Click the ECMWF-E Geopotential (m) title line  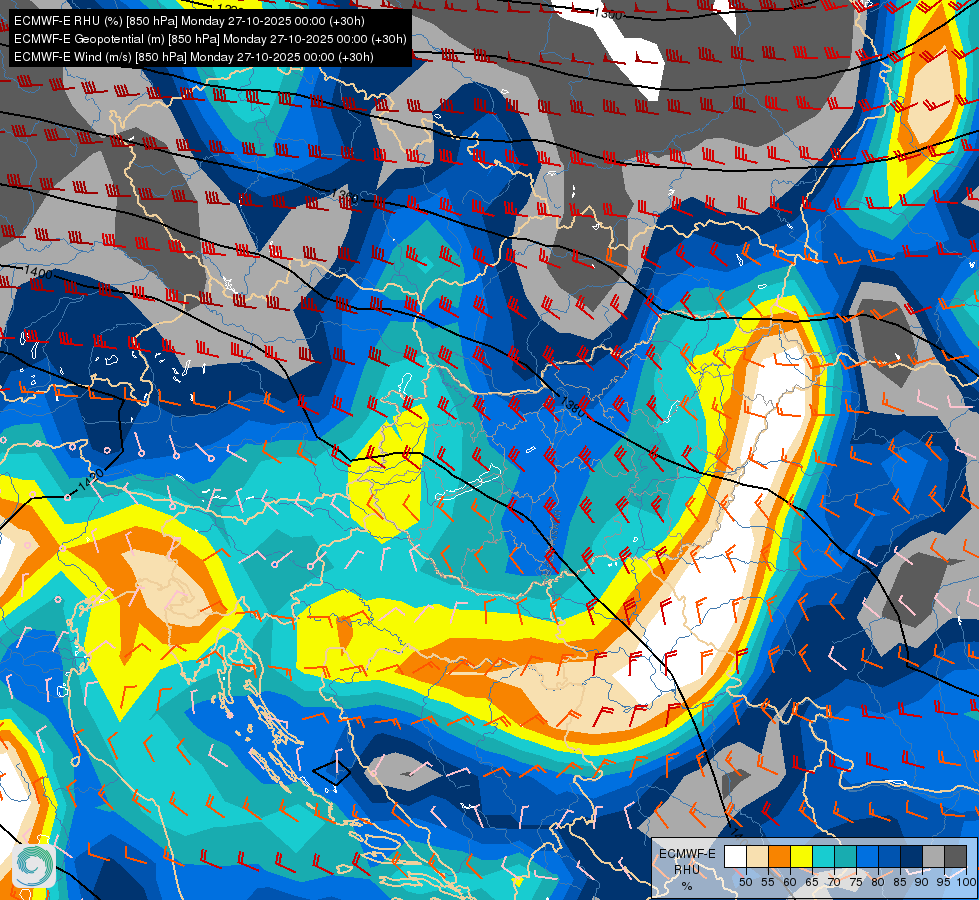click(x=210, y=39)
